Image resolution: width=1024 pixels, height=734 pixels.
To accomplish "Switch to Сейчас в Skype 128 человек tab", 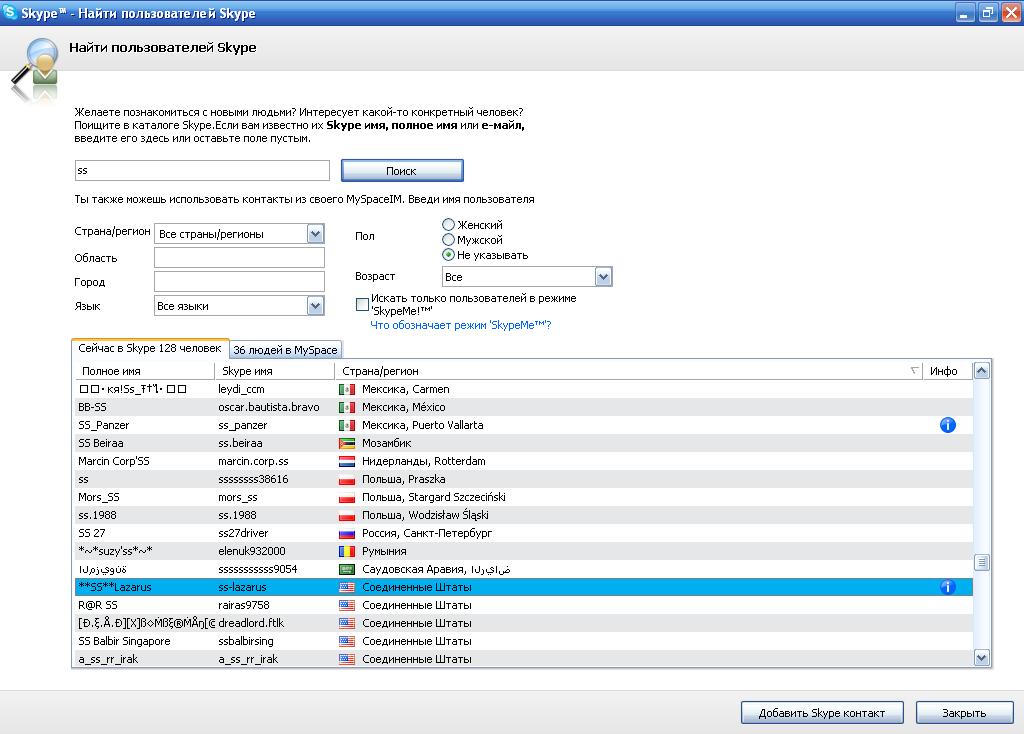I will point(150,349).
